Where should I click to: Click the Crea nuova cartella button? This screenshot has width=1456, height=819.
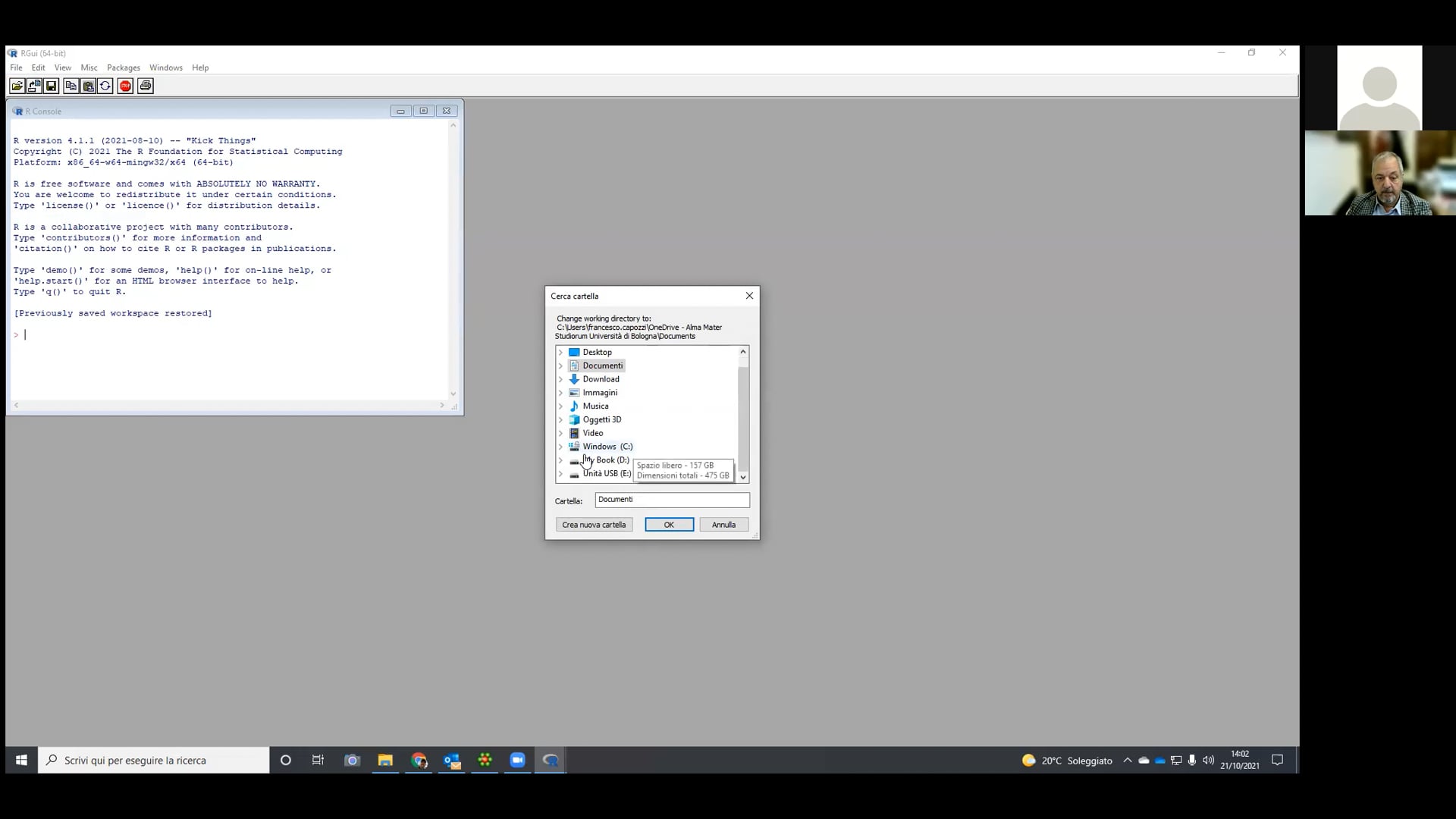coord(594,525)
